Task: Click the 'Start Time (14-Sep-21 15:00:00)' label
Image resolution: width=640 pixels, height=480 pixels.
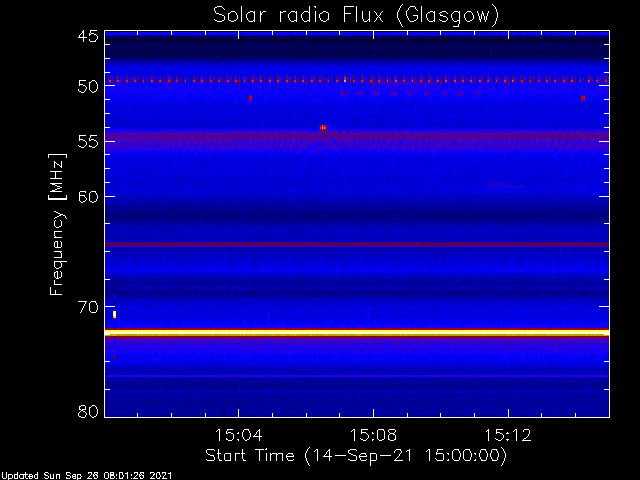Action: (356, 455)
